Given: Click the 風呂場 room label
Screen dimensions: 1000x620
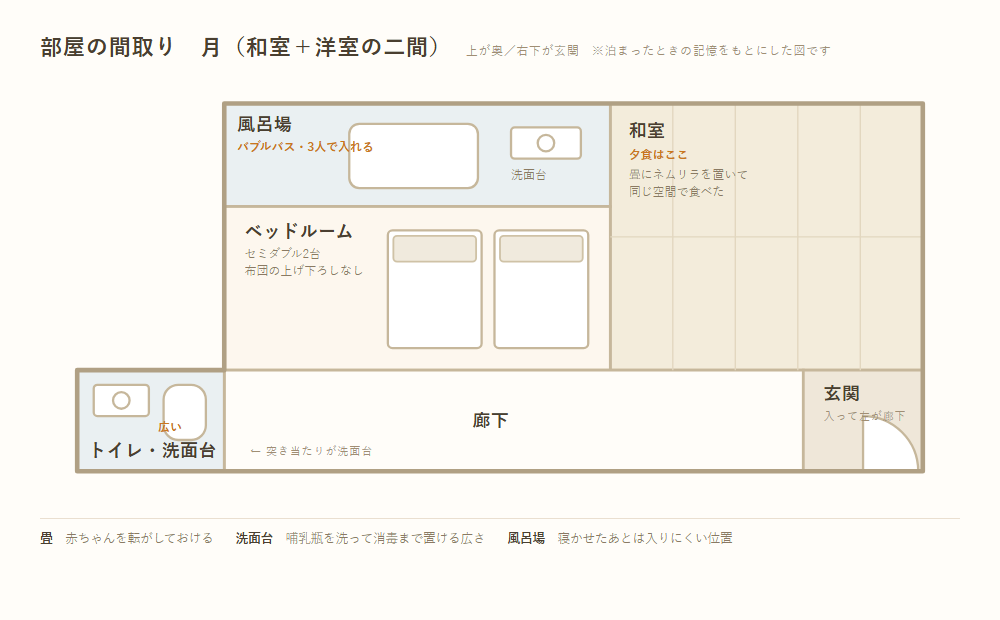Looking at the screenshot, I should [265, 124].
